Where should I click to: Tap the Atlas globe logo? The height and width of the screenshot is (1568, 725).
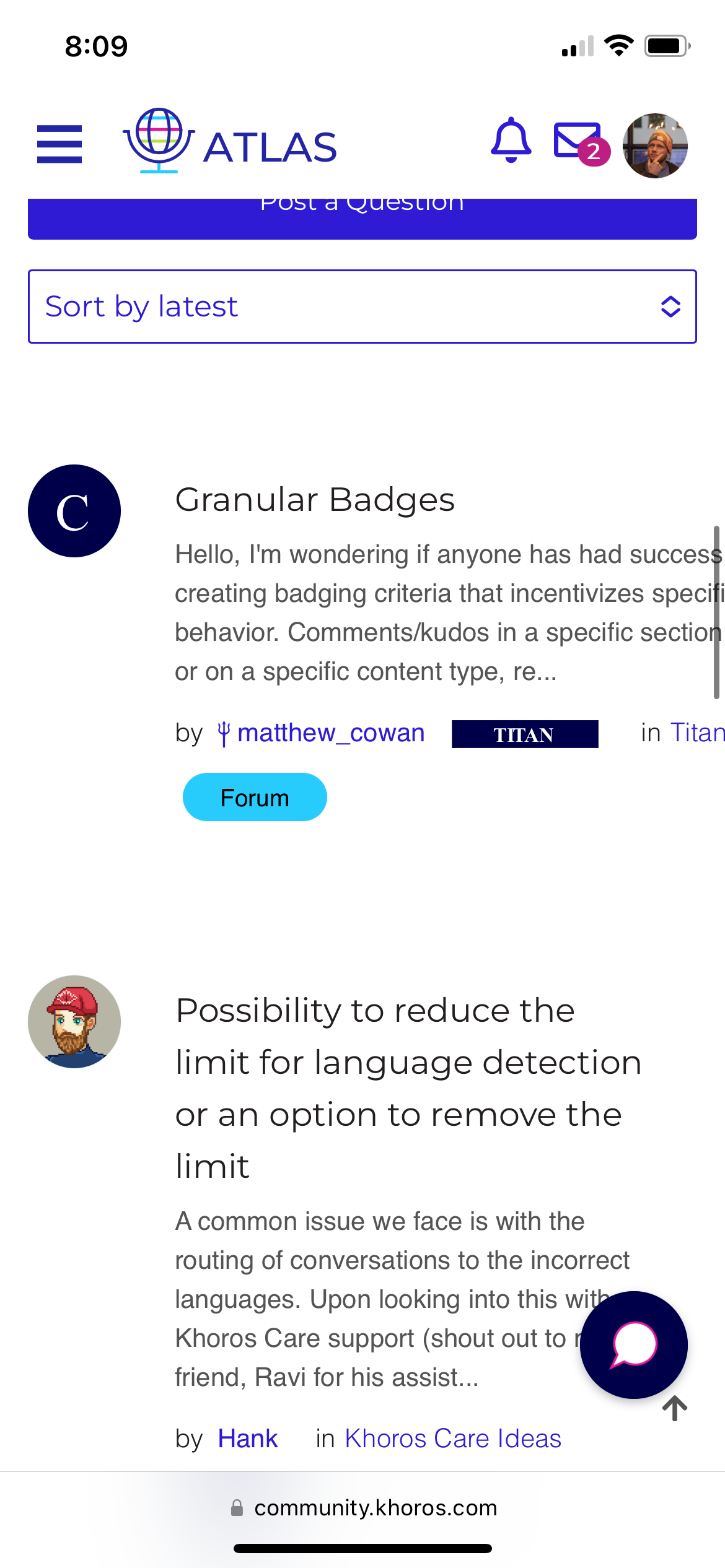[x=159, y=141]
